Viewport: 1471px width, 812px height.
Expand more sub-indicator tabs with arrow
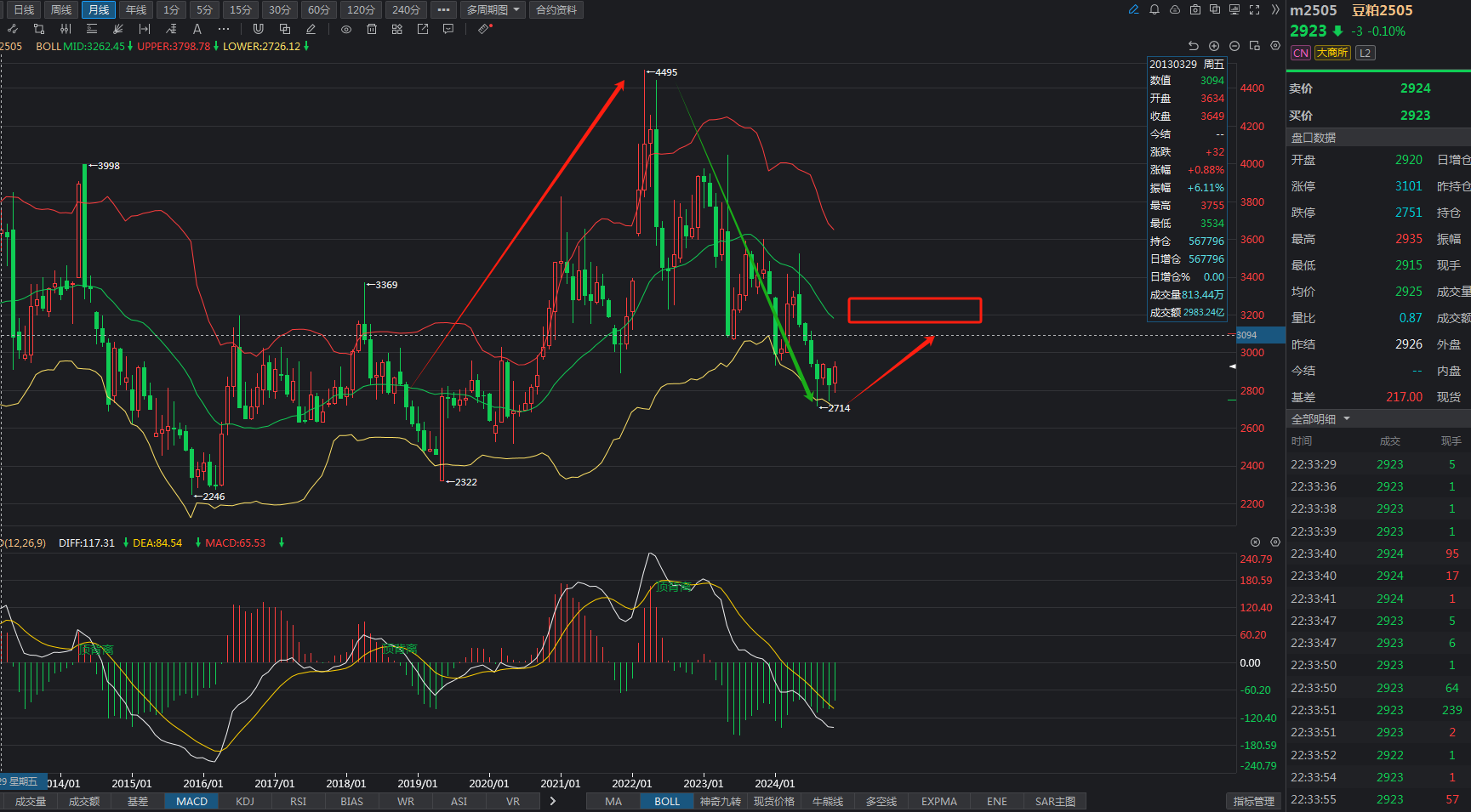pyautogui.click(x=553, y=801)
